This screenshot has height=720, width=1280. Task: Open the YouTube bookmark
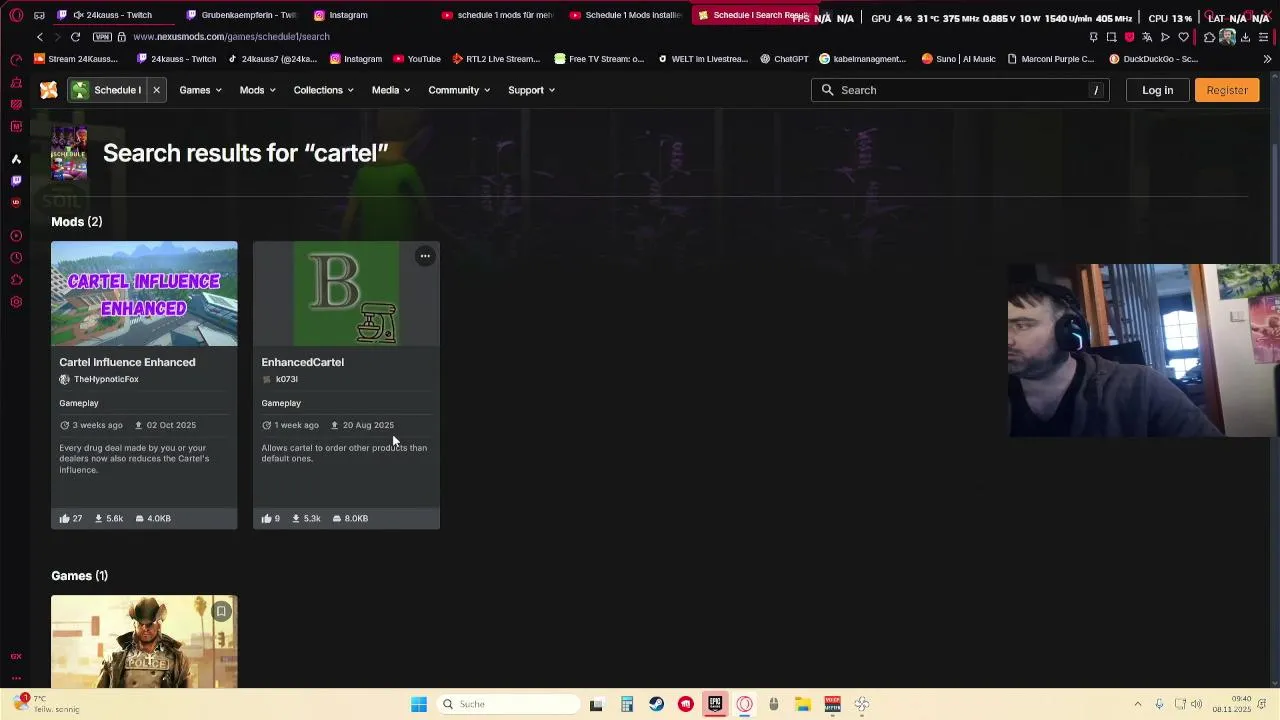coord(417,59)
